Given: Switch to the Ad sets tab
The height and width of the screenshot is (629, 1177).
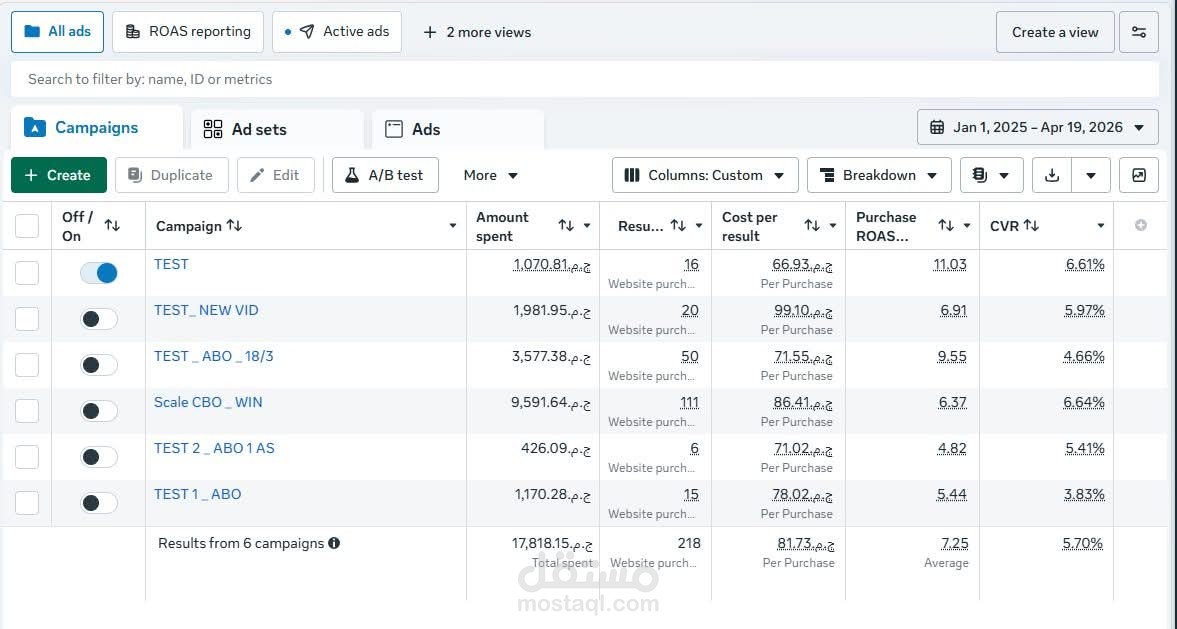Looking at the screenshot, I should click(276, 129).
